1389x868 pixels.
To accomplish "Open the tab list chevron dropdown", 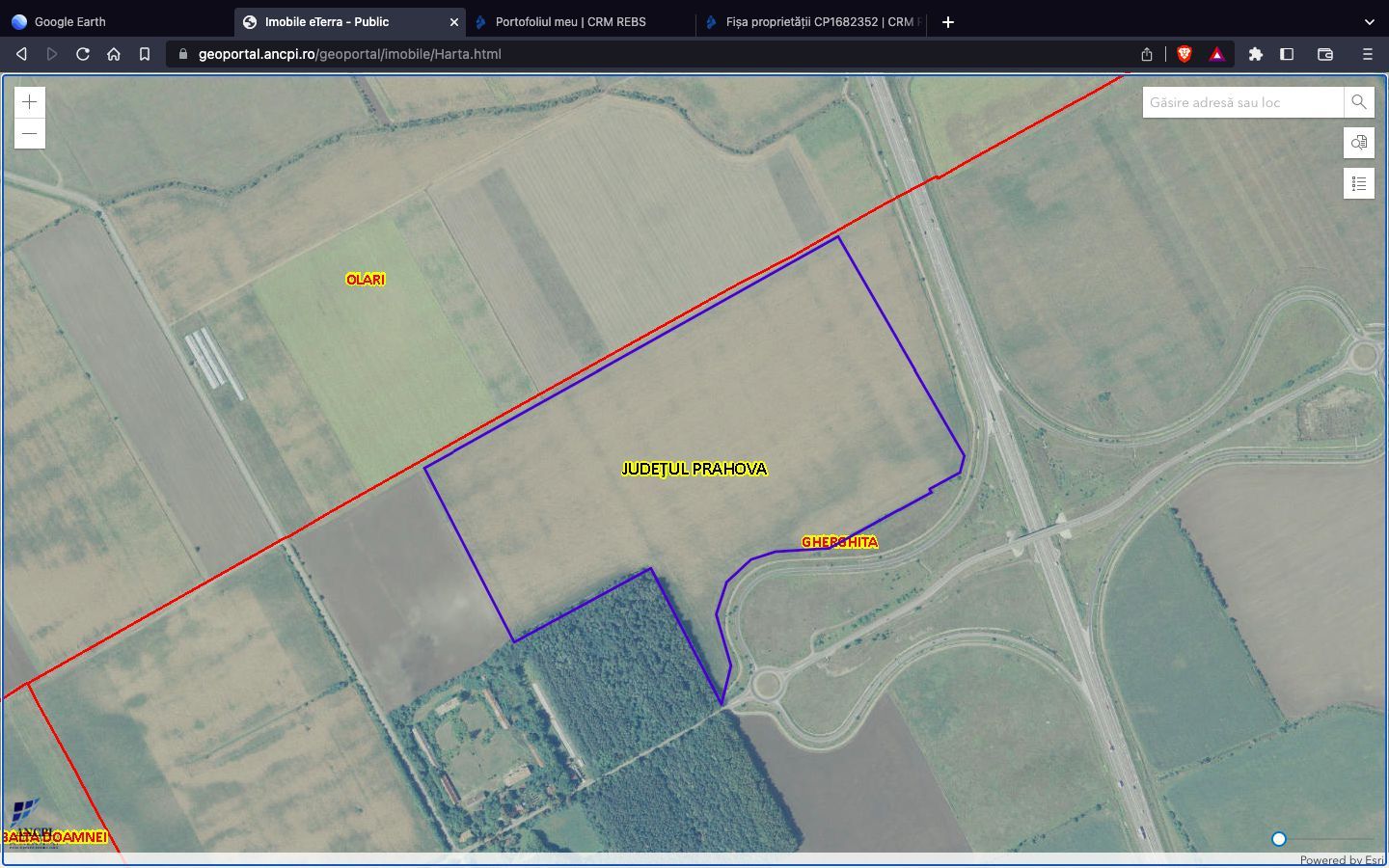I will tap(1370, 21).
